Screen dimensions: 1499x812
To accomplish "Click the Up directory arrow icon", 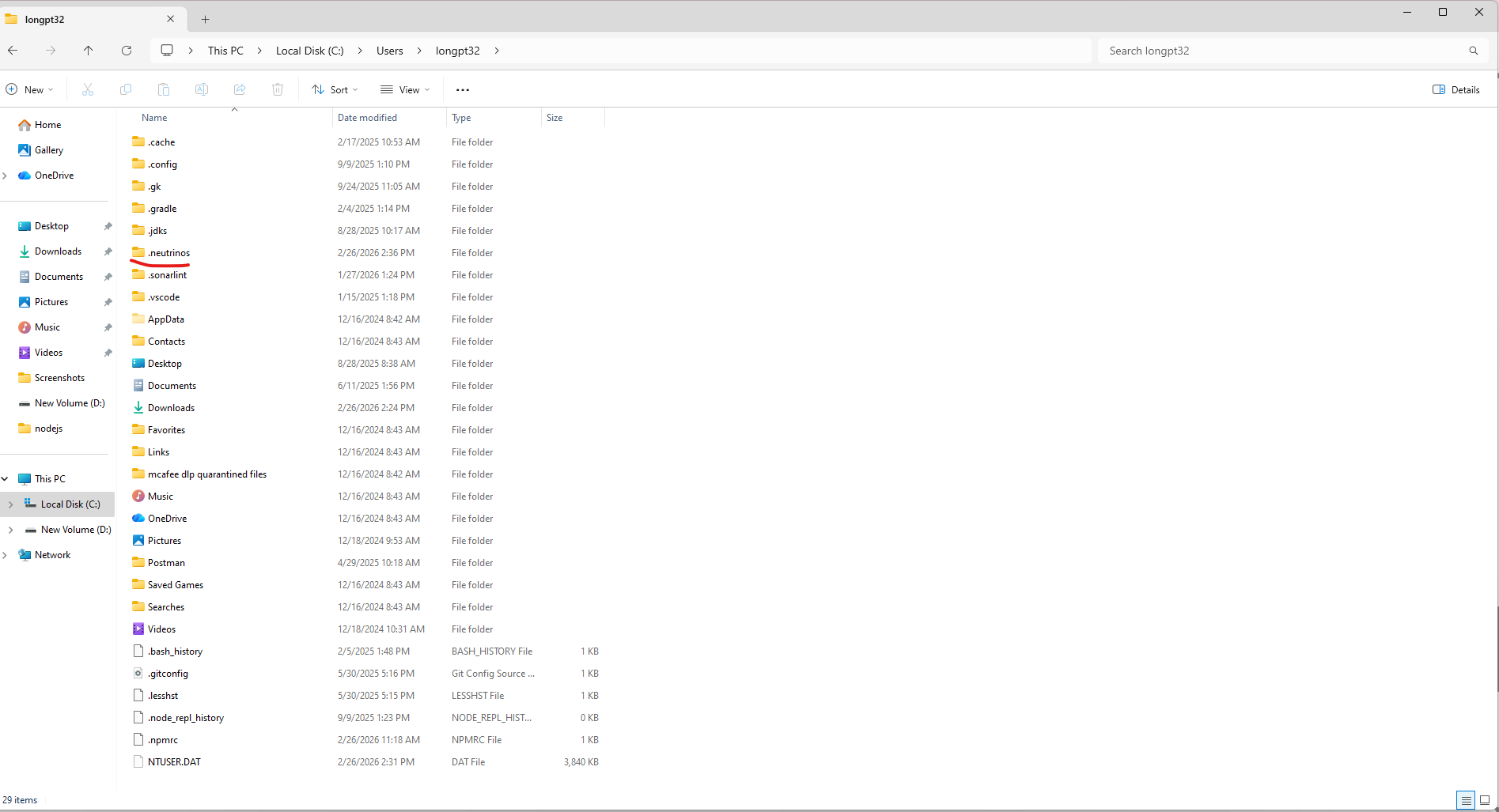I will coord(88,51).
